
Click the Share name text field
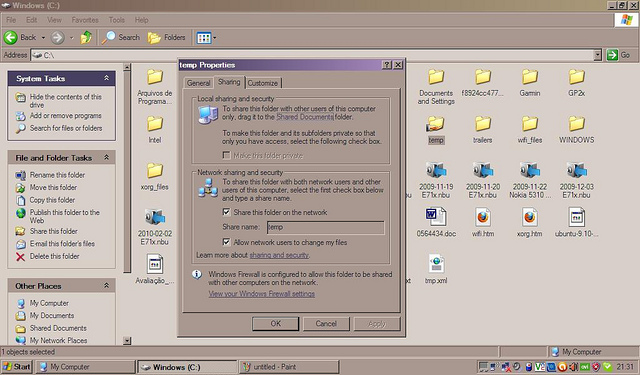point(325,227)
